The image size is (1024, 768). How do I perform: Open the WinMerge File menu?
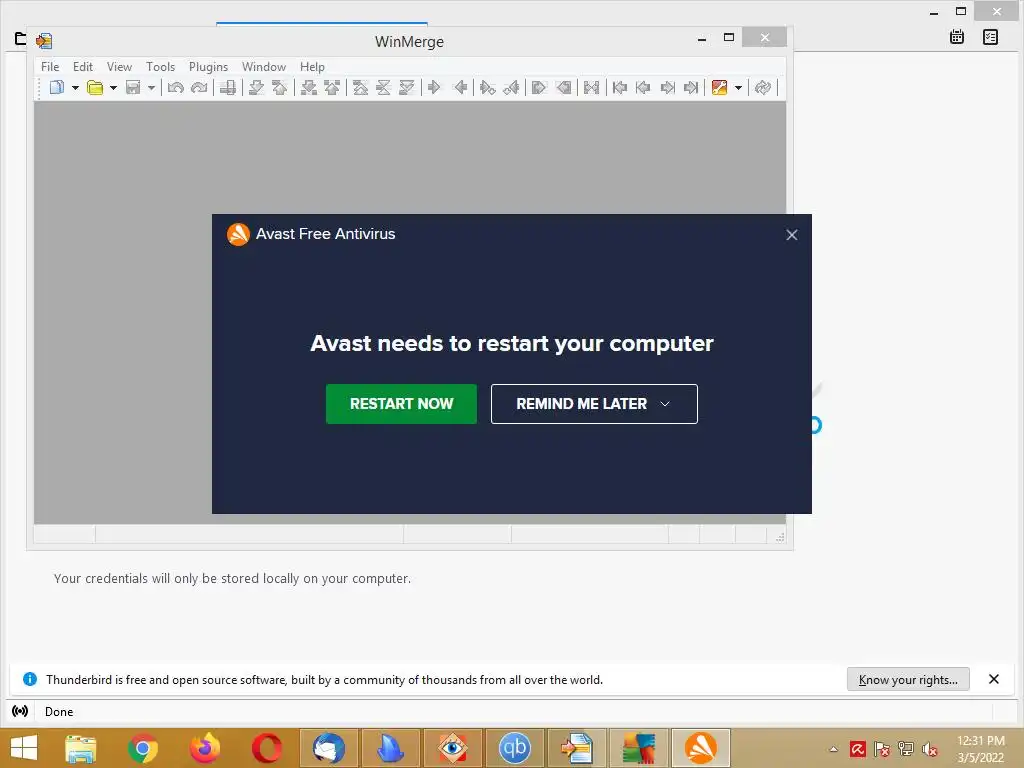point(50,67)
